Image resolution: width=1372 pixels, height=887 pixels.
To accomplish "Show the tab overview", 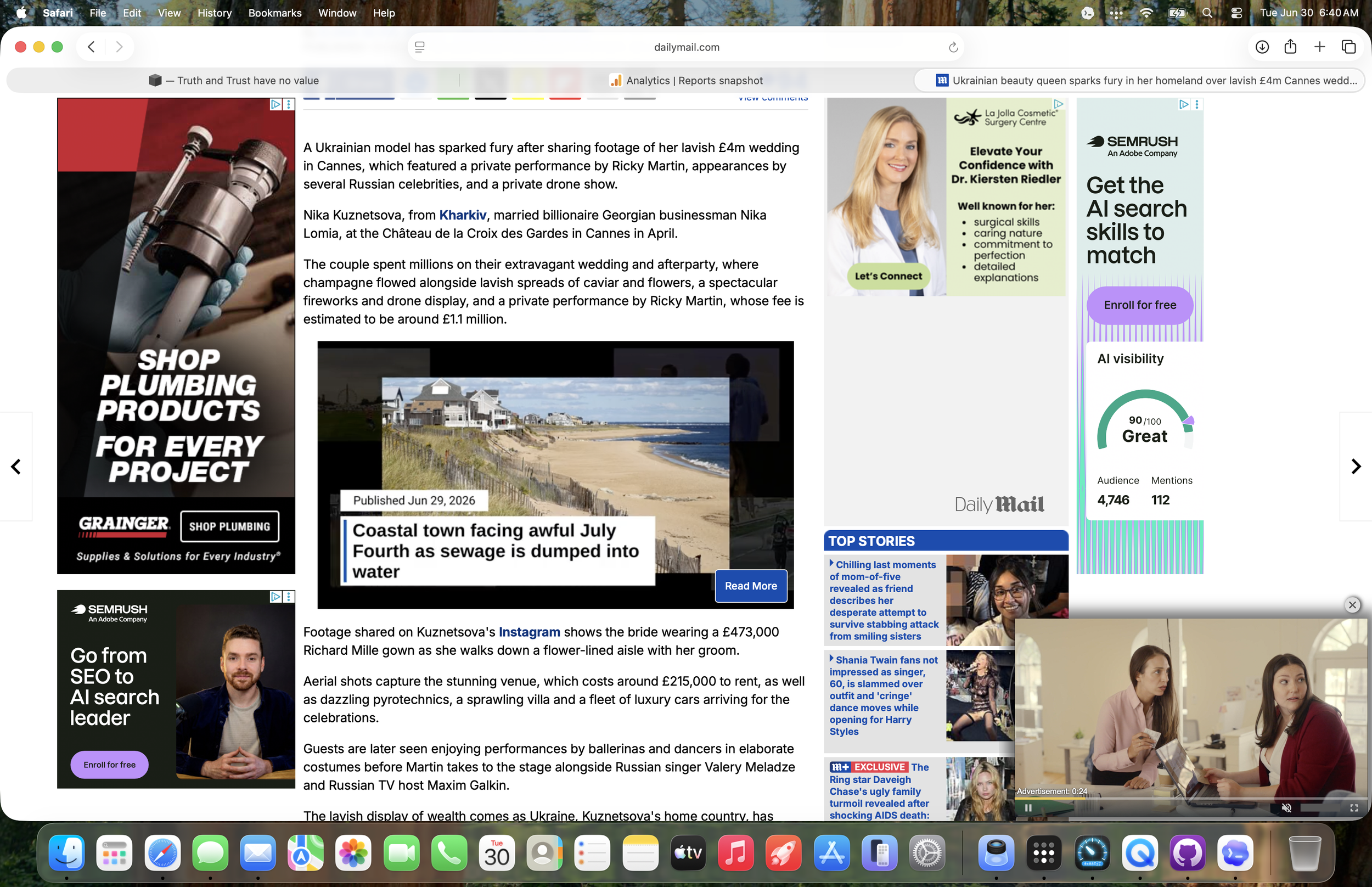I will 1348,47.
